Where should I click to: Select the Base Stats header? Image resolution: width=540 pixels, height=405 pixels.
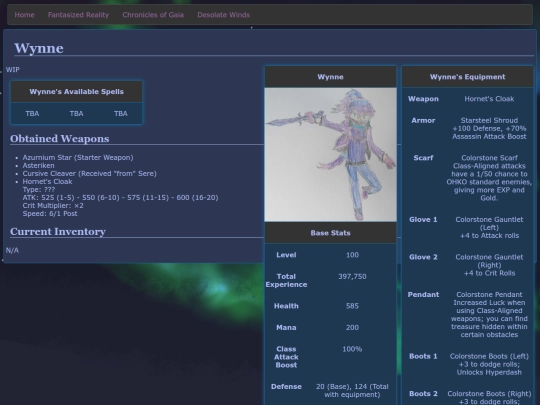click(331, 233)
